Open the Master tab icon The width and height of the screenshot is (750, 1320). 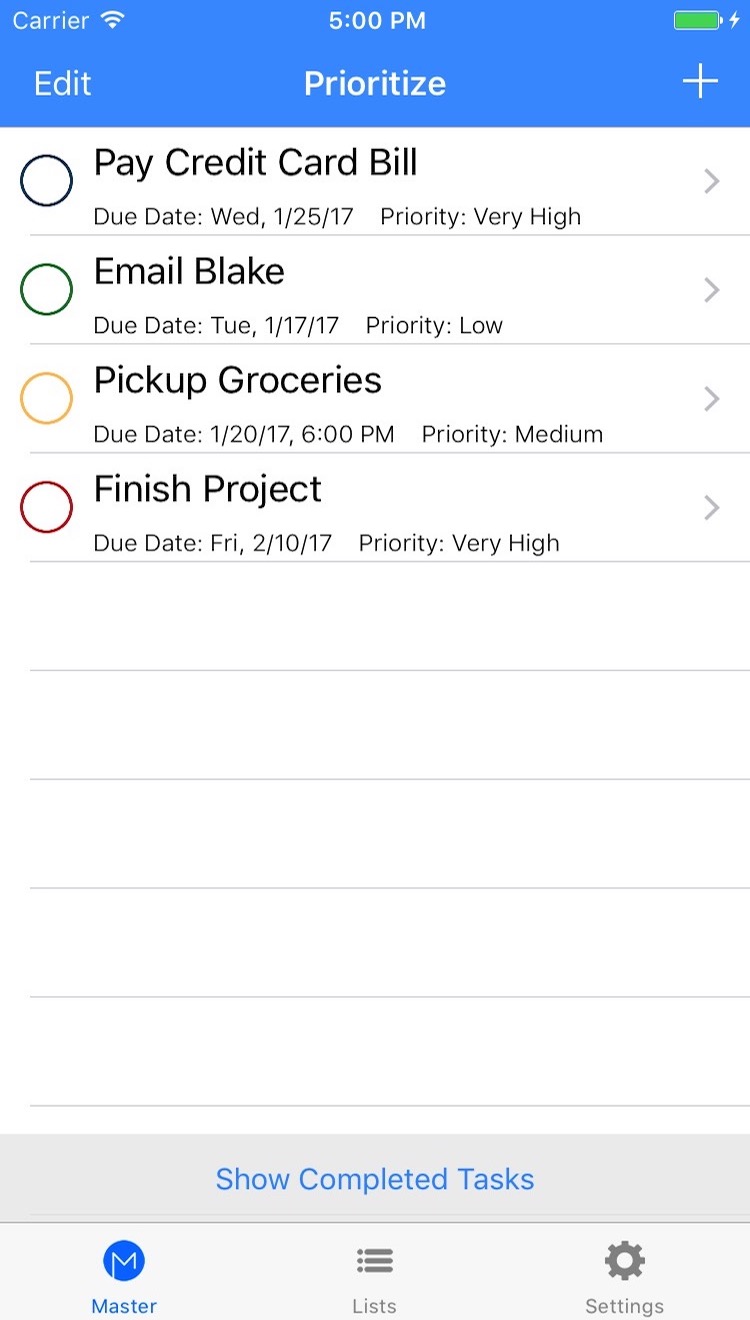pos(124,1262)
